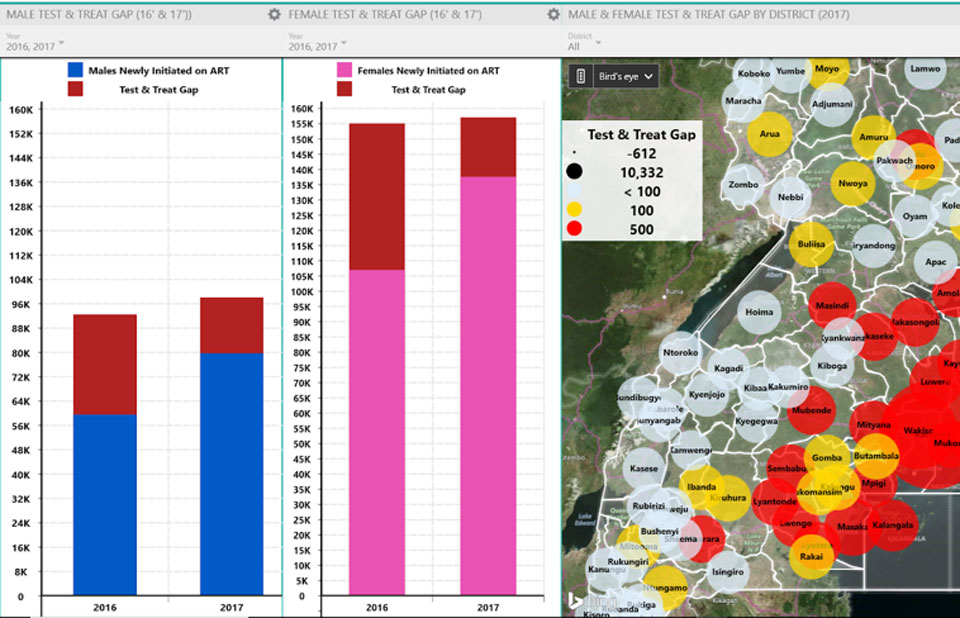Click "2017" axis label in Female chart

[x=488, y=608]
